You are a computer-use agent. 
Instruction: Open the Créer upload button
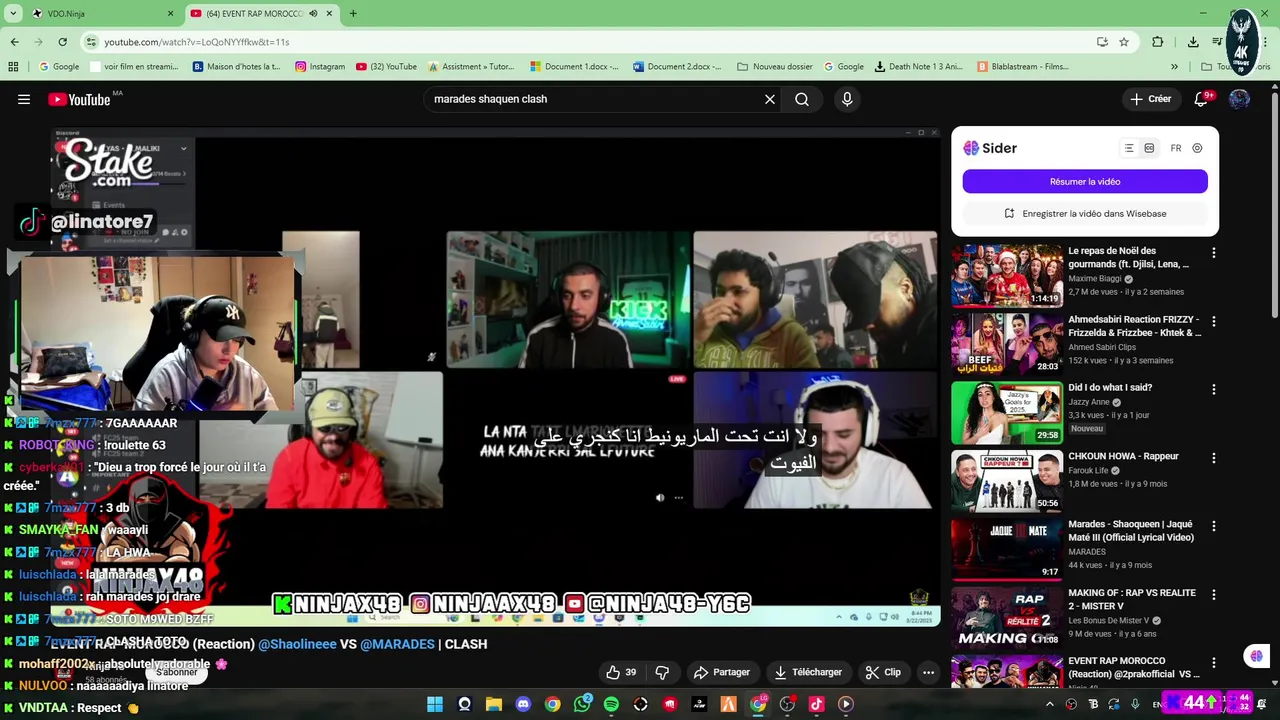(x=1151, y=99)
